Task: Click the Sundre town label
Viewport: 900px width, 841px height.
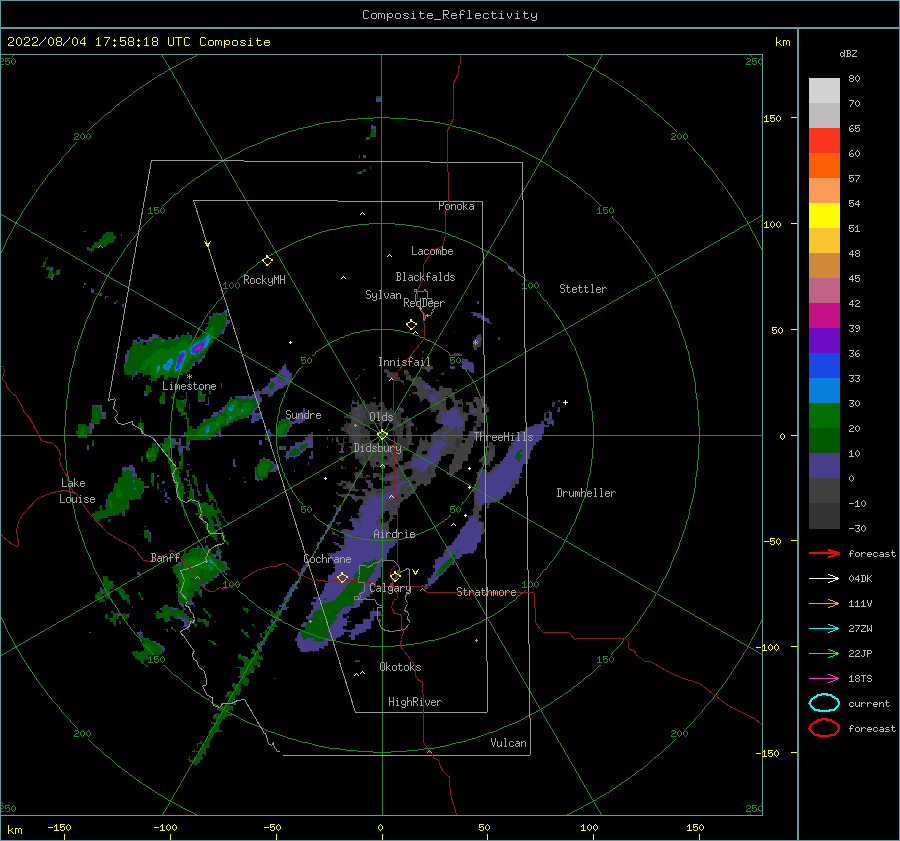Action: tap(303, 414)
